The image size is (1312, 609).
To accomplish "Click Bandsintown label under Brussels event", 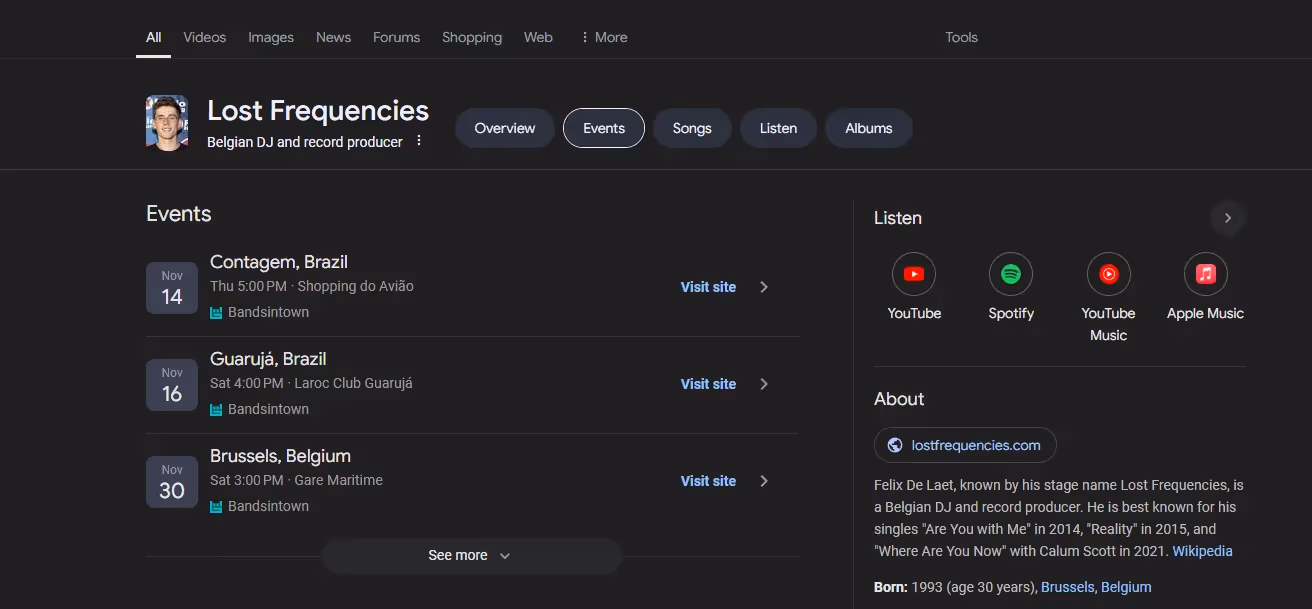I will tap(268, 506).
